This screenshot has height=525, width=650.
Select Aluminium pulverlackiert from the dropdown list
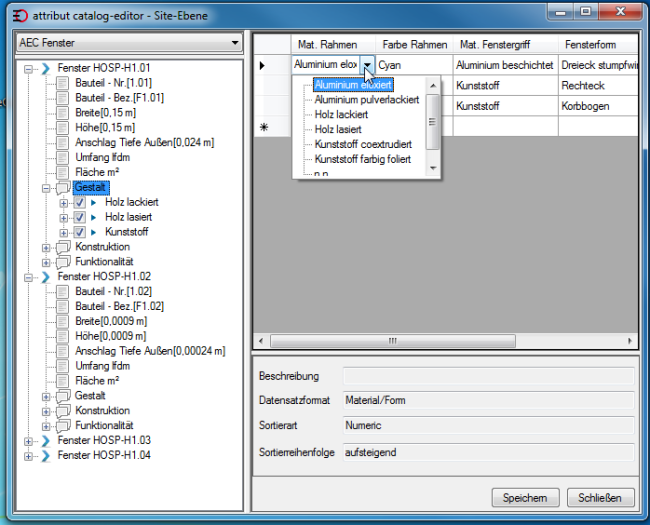coord(367,100)
